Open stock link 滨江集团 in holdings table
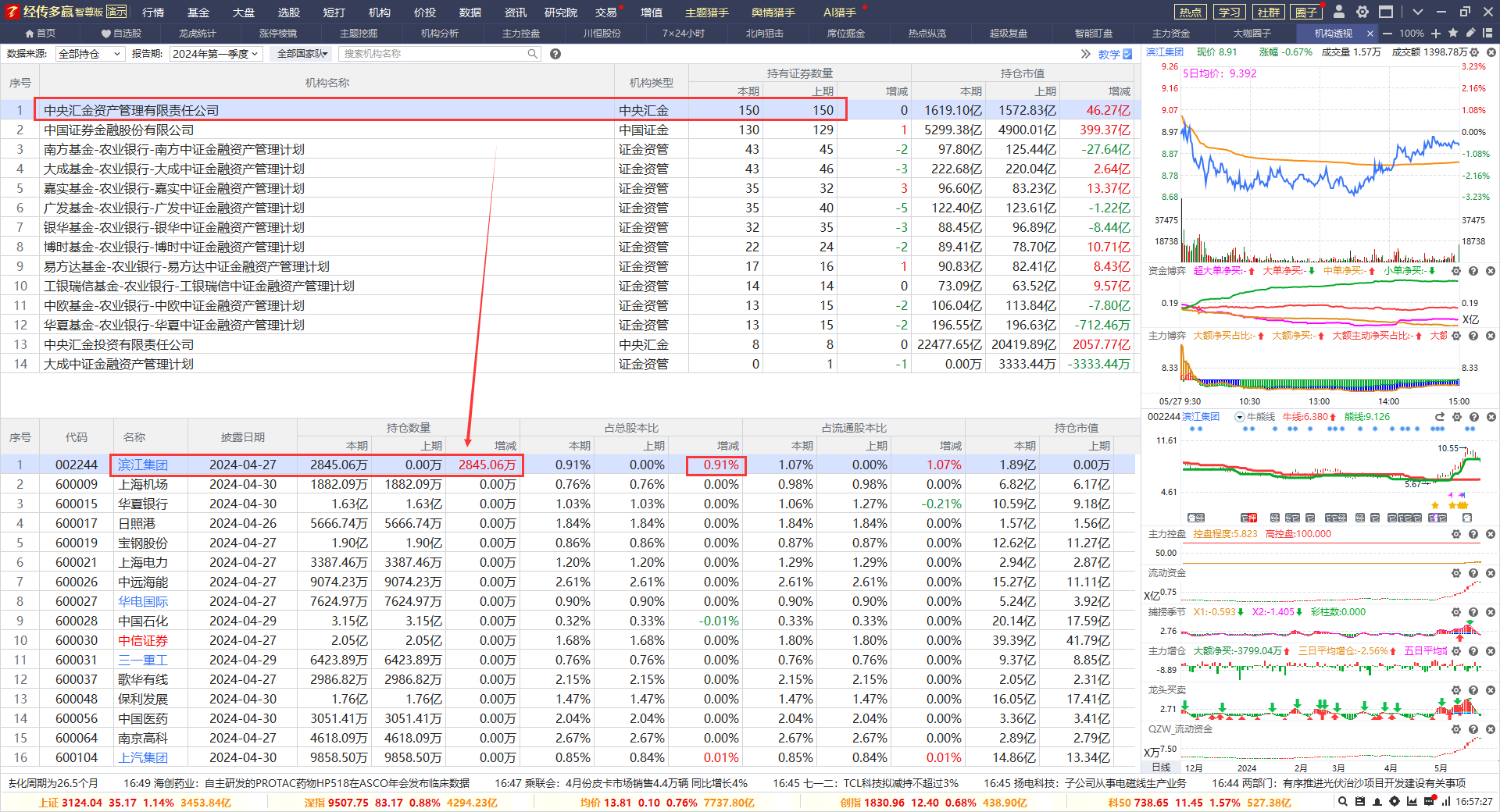Image resolution: width=1500 pixels, height=812 pixels. (x=143, y=465)
